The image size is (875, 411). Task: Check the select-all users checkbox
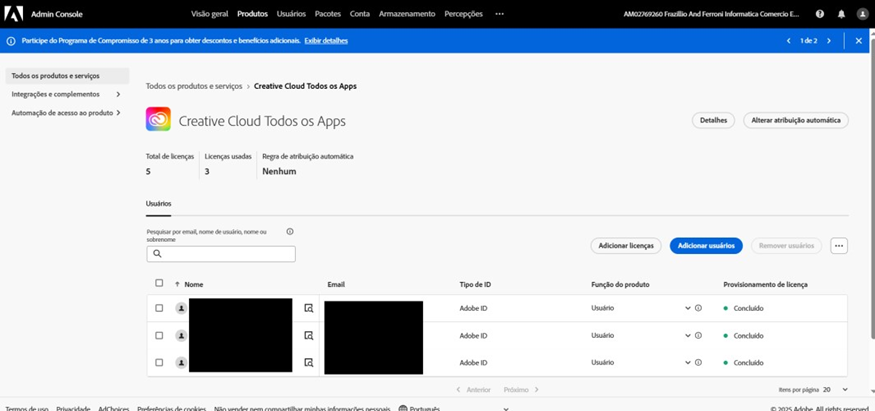(x=159, y=284)
